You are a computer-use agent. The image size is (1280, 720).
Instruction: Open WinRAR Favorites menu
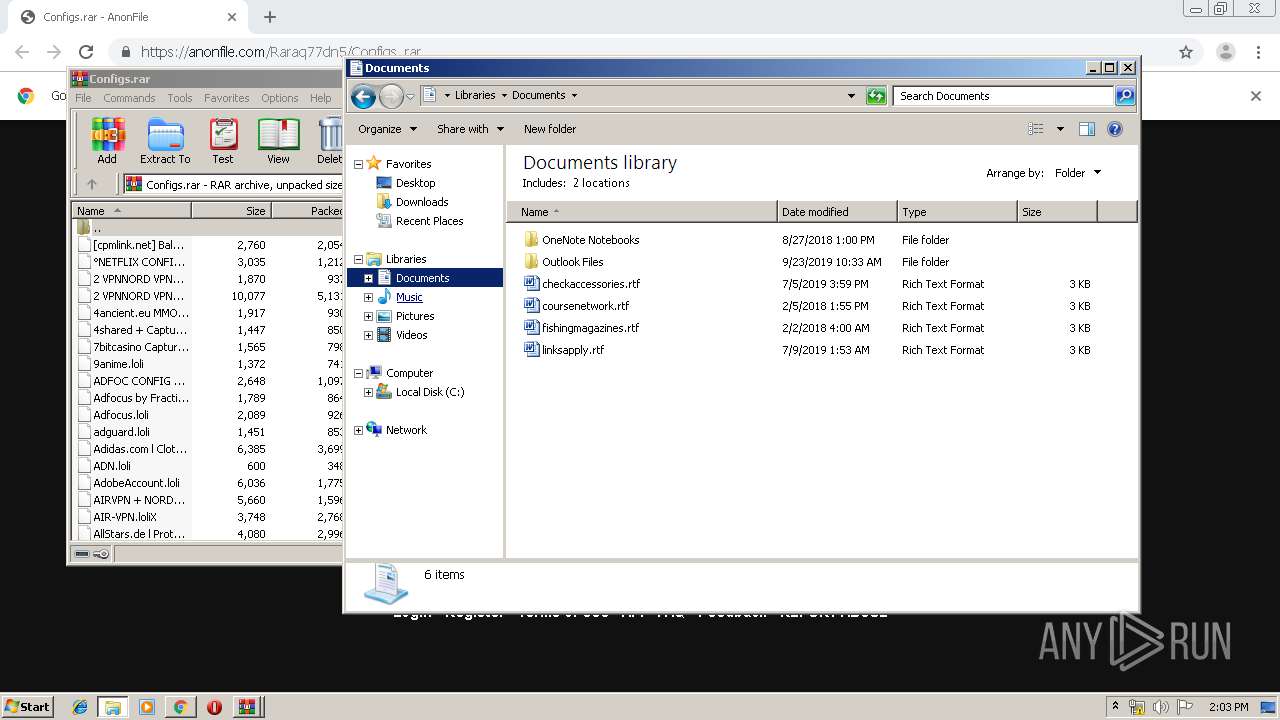coord(227,98)
